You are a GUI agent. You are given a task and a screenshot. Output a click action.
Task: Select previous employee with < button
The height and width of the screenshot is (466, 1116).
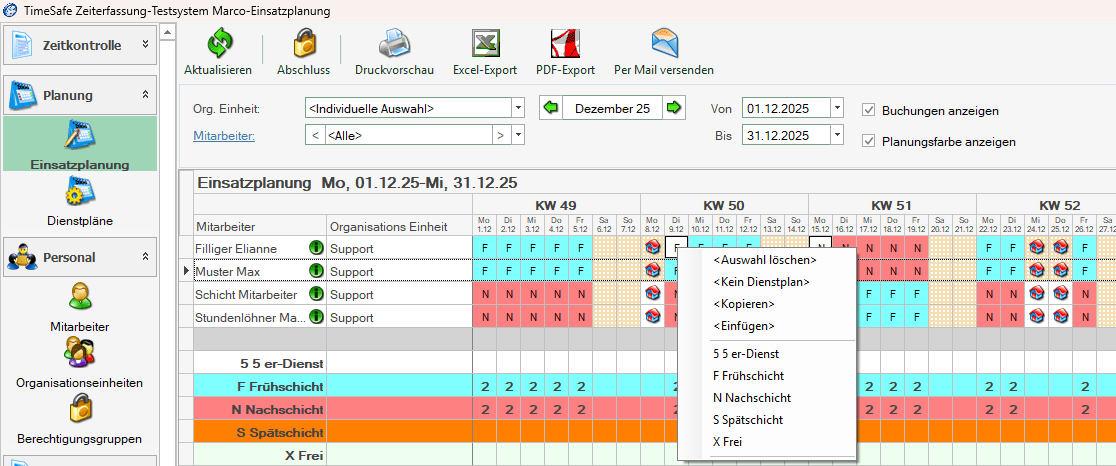tap(315, 134)
